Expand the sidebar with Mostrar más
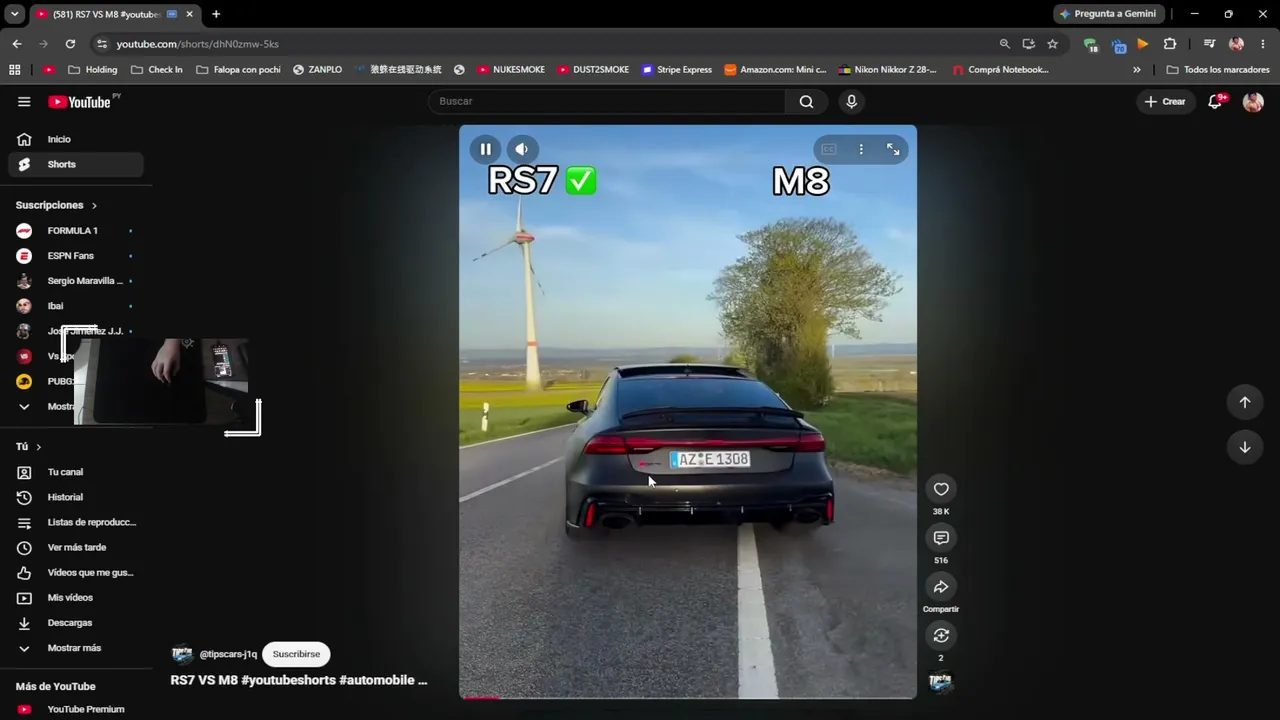This screenshot has height=720, width=1280. coord(76,648)
